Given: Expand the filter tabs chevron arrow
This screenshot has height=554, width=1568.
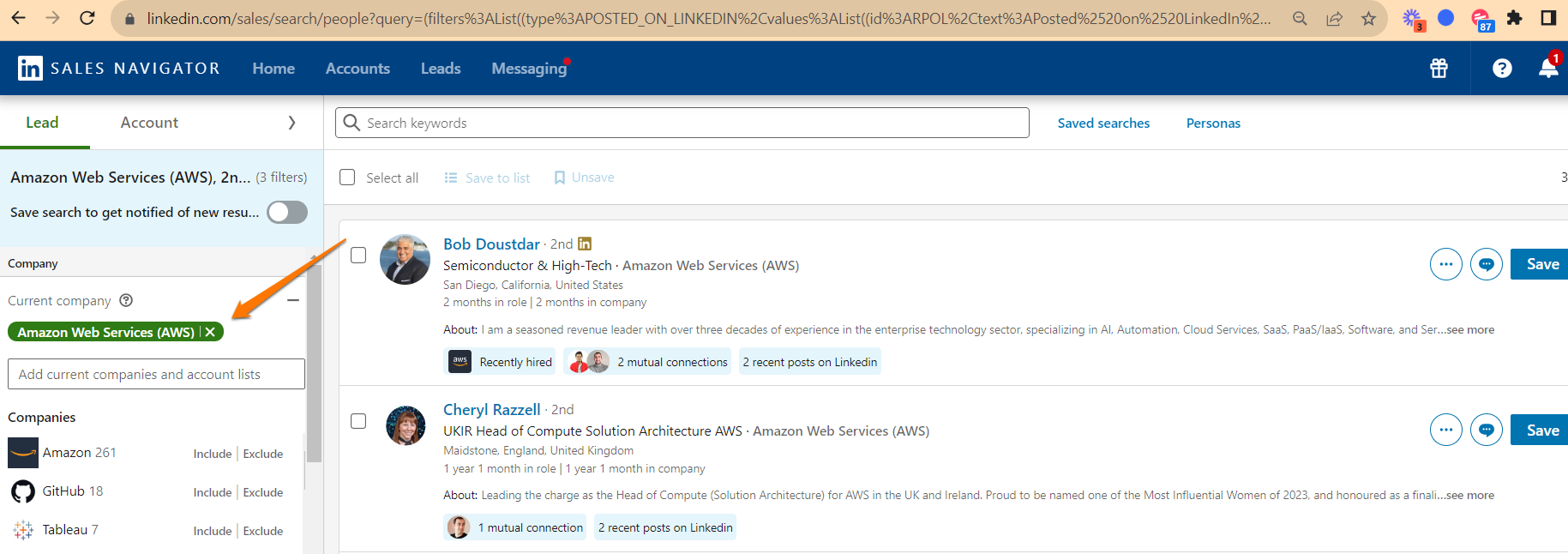Looking at the screenshot, I should tap(291, 123).
